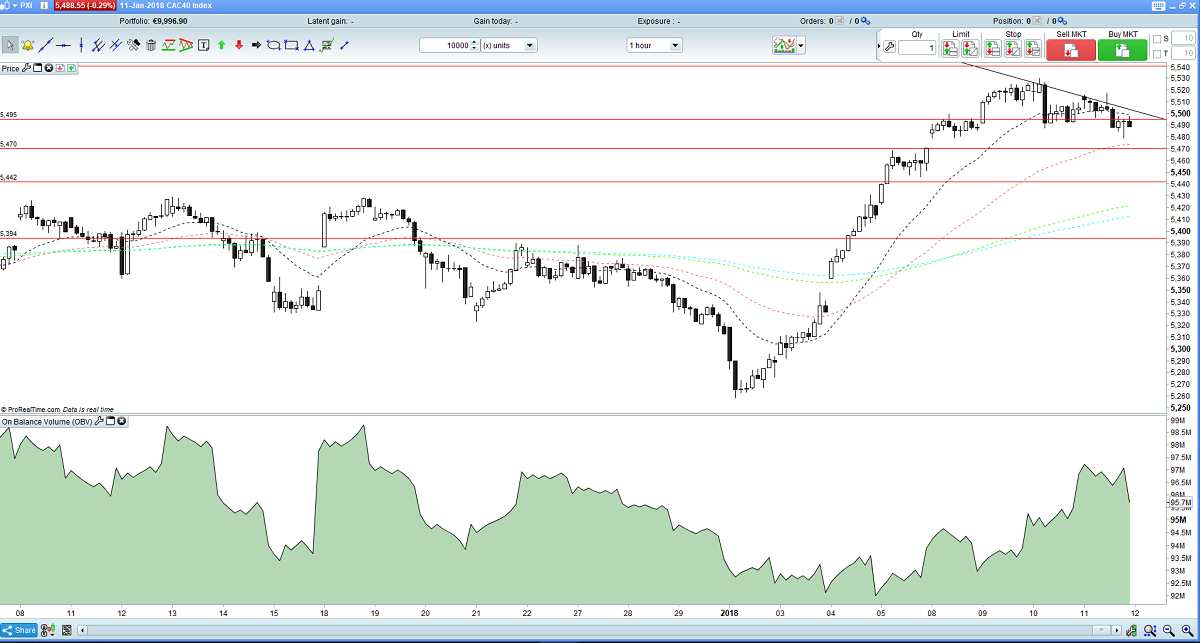The height and width of the screenshot is (643, 1200).
Task: Click the 5,394 red level label
Action: coord(9,233)
